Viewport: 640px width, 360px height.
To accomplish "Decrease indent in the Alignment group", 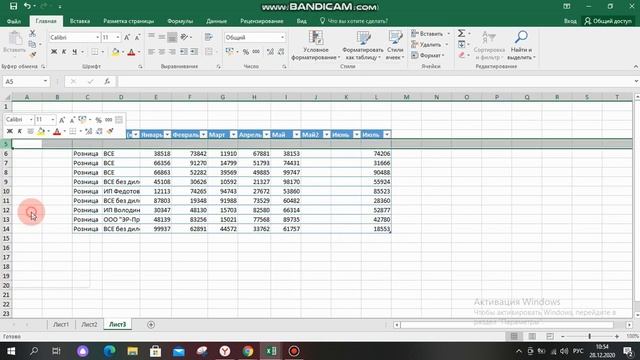I will 184,52.
